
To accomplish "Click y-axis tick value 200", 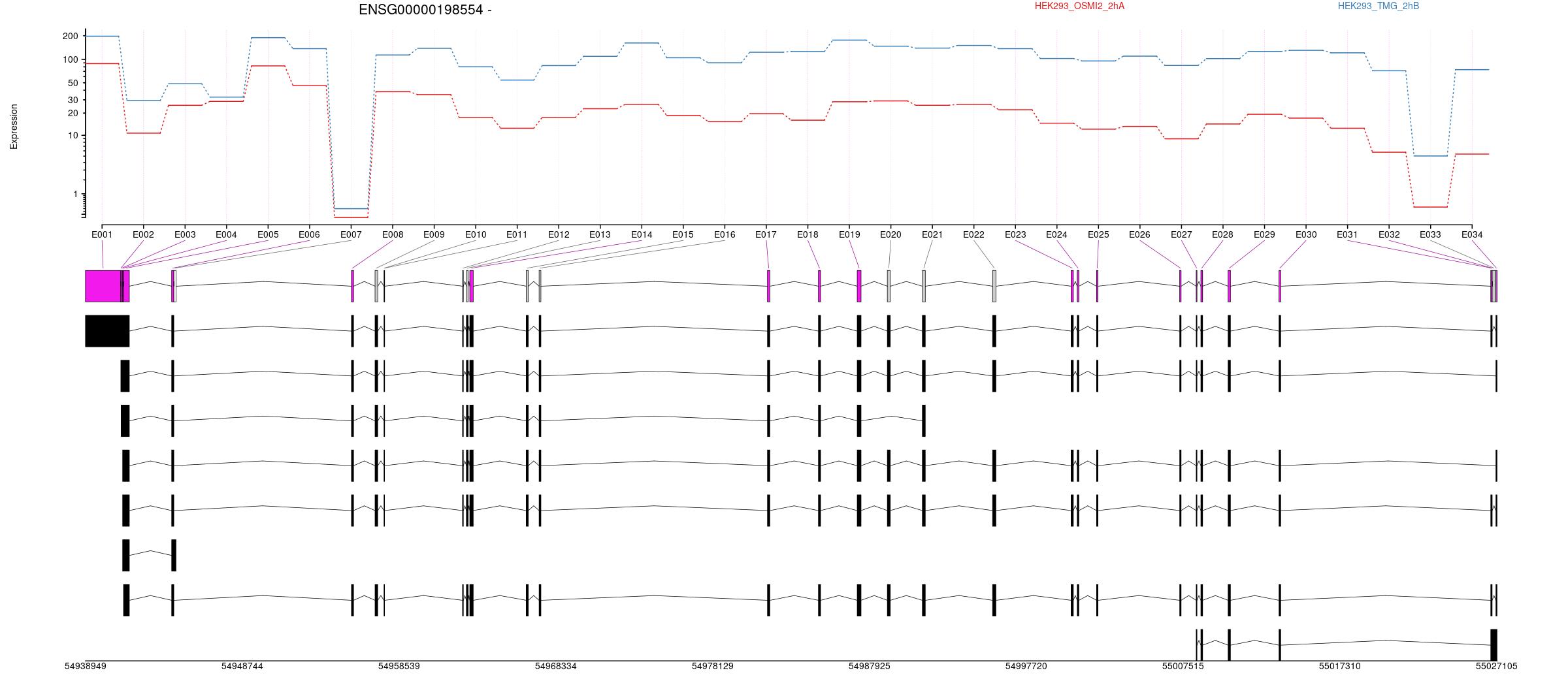I will pos(70,36).
